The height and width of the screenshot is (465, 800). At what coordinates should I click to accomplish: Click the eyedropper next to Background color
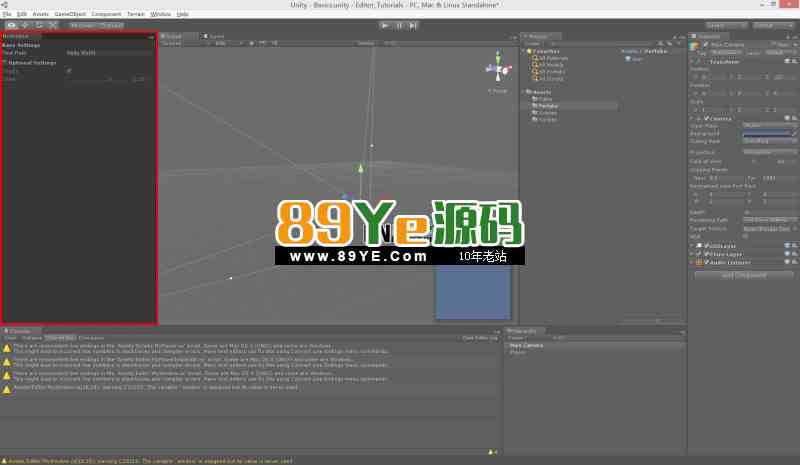point(794,133)
